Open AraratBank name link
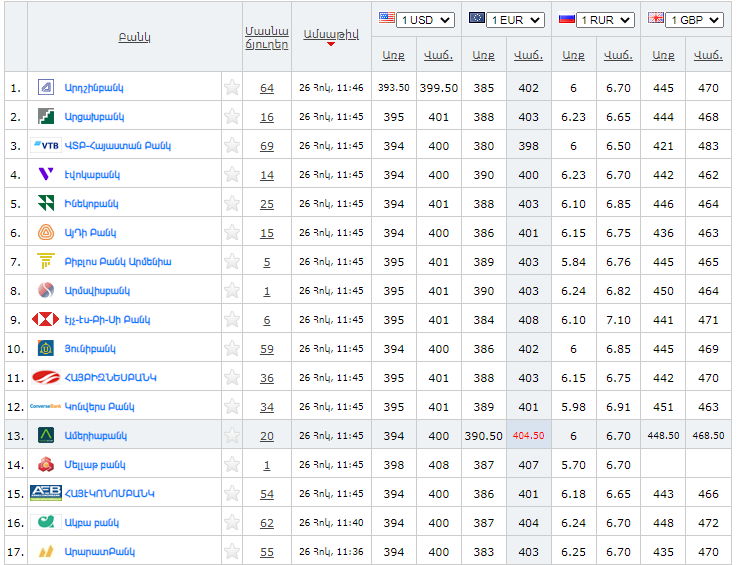737x565 pixels. [100, 552]
